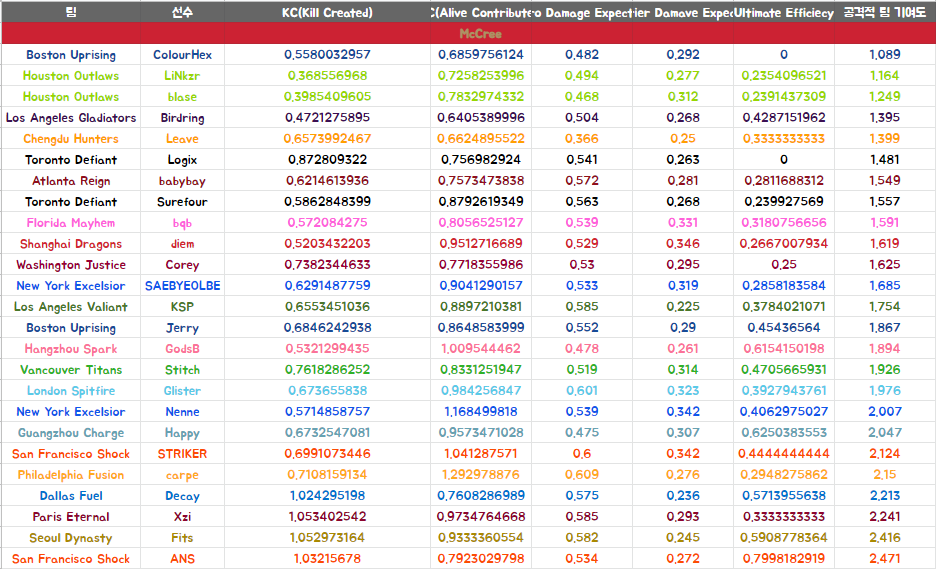
Task: Select the Los Angeles Gladiators team cell
Action: coord(71,118)
